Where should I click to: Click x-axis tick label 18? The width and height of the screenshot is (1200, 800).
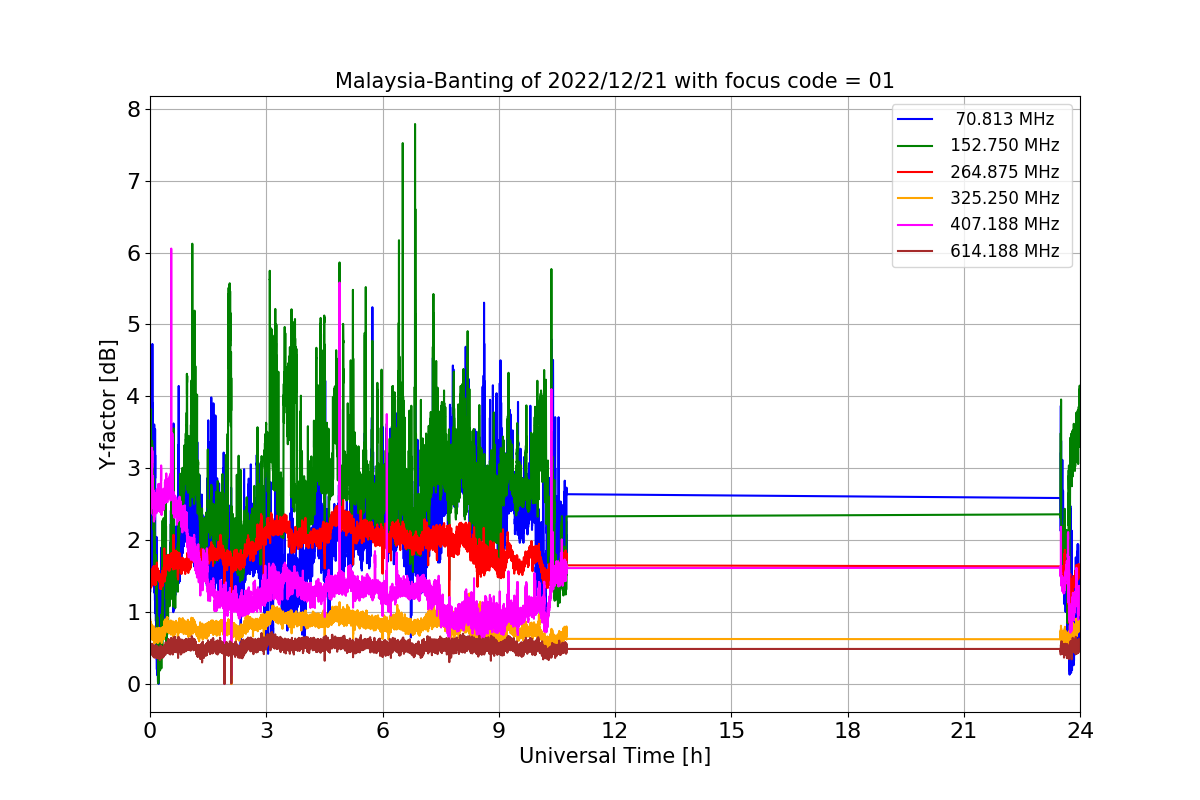(847, 731)
